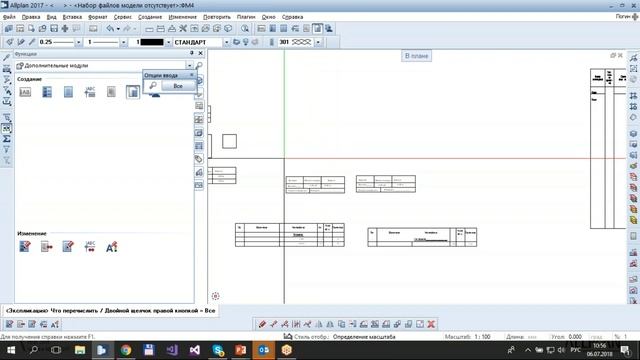Close the Опции ввода popup

point(192,75)
